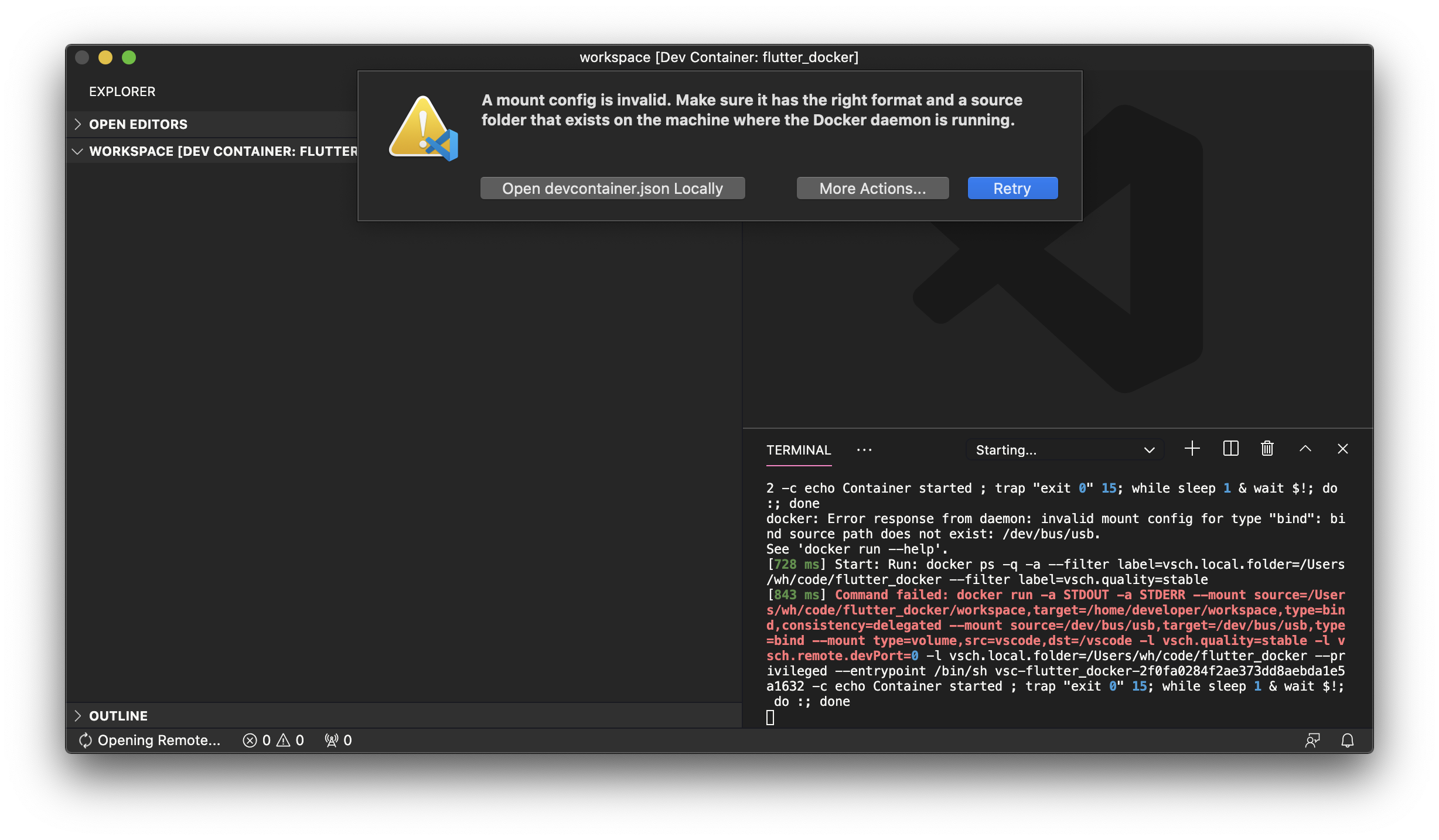
Task: Kill terminal using trash can icon
Action: pos(1267,449)
